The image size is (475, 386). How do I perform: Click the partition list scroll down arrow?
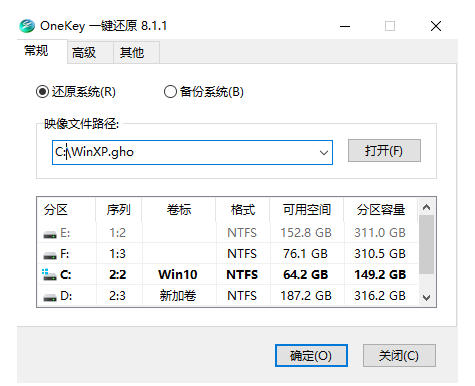coord(426,297)
